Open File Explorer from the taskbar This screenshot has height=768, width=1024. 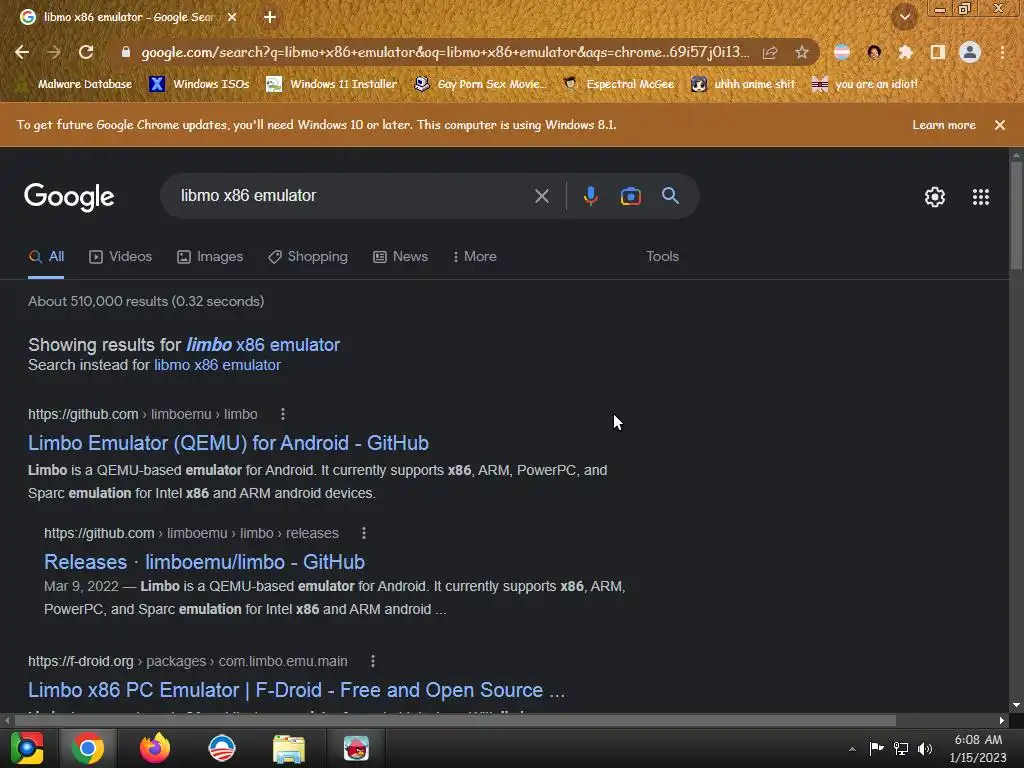click(x=289, y=748)
